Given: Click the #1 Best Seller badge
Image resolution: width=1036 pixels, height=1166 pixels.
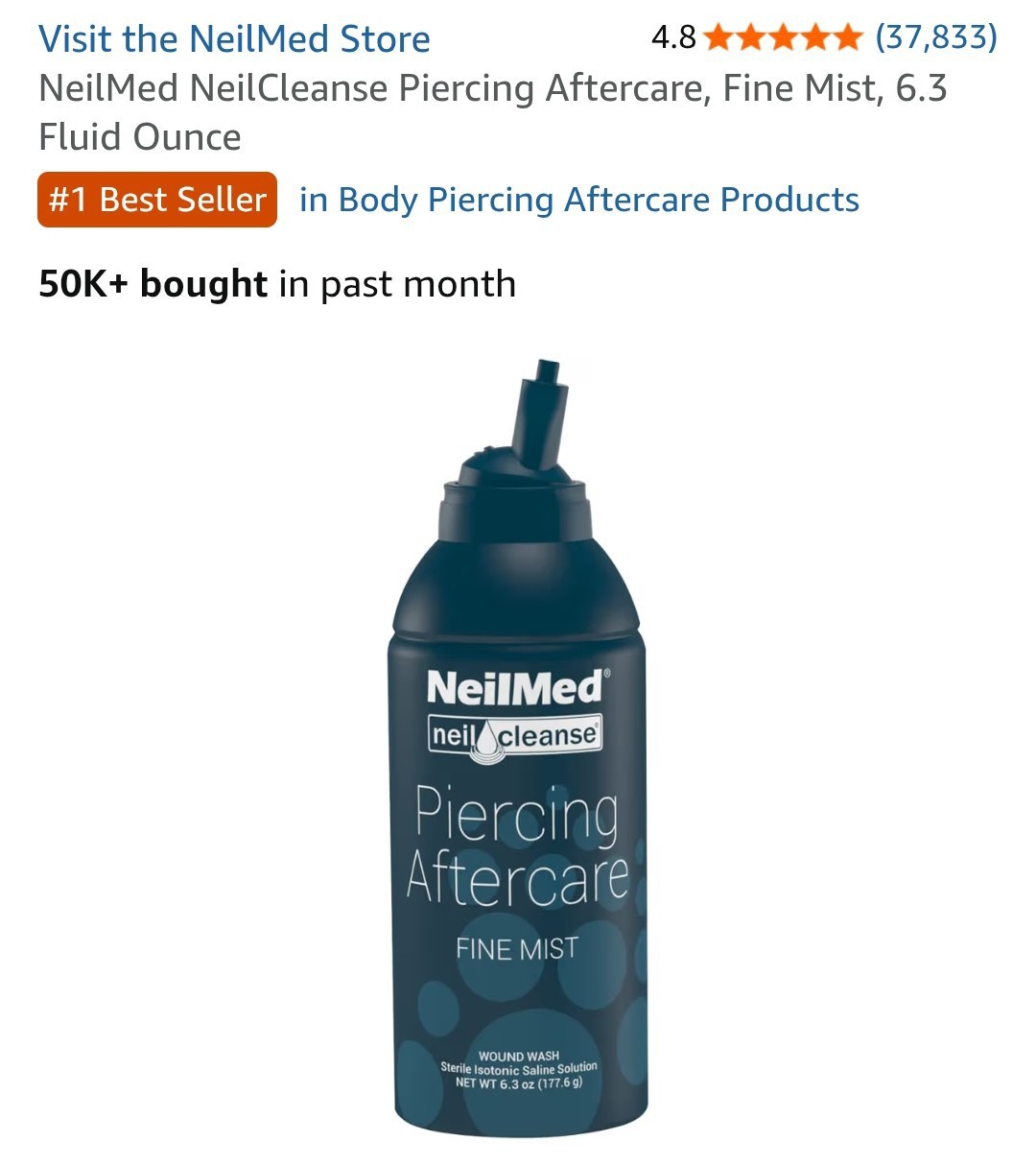Looking at the screenshot, I should [x=157, y=200].
